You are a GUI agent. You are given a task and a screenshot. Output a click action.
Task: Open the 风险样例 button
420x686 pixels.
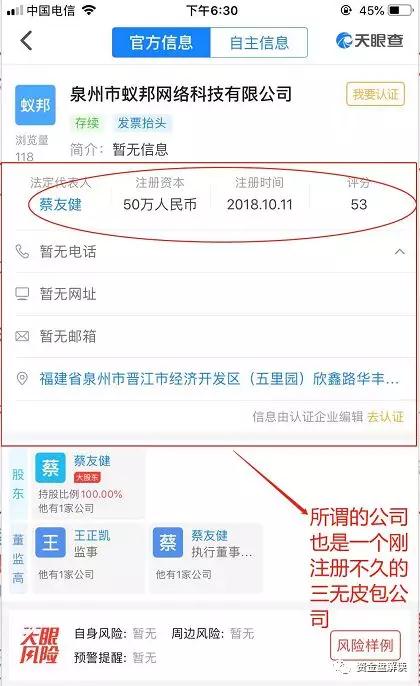365,645
